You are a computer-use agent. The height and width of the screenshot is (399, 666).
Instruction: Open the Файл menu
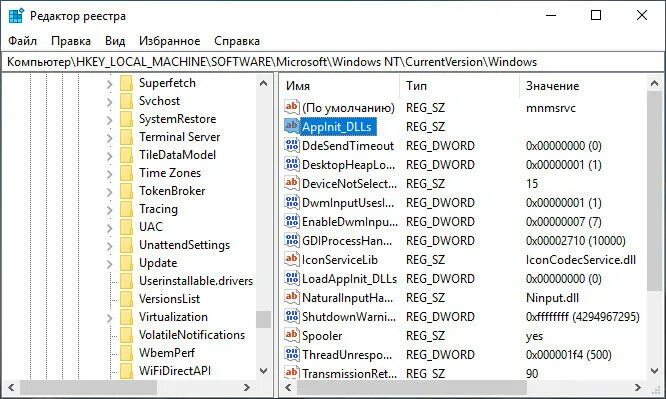pyautogui.click(x=23, y=41)
